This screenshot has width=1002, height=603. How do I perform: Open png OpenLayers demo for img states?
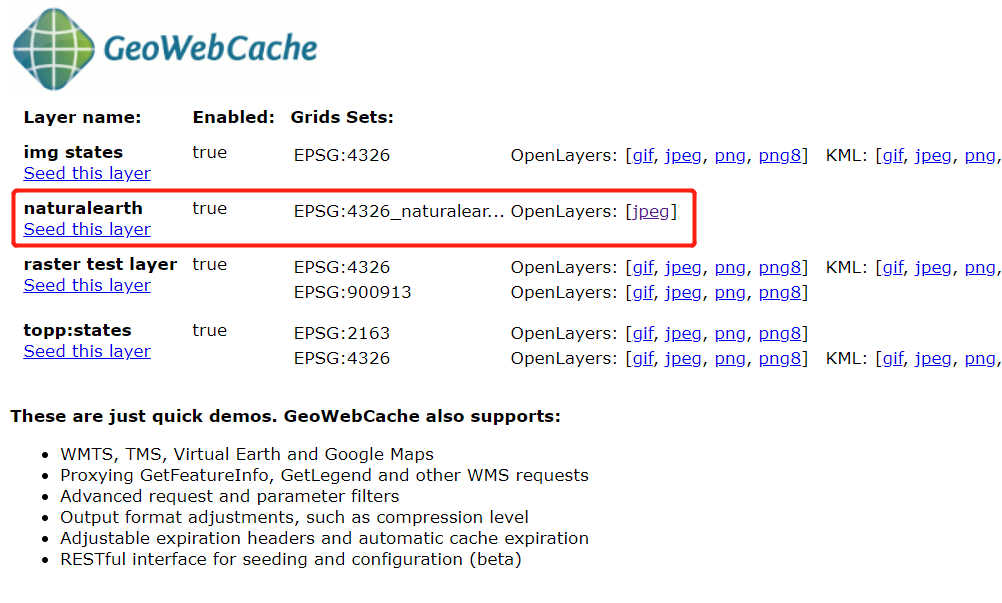tap(730, 155)
